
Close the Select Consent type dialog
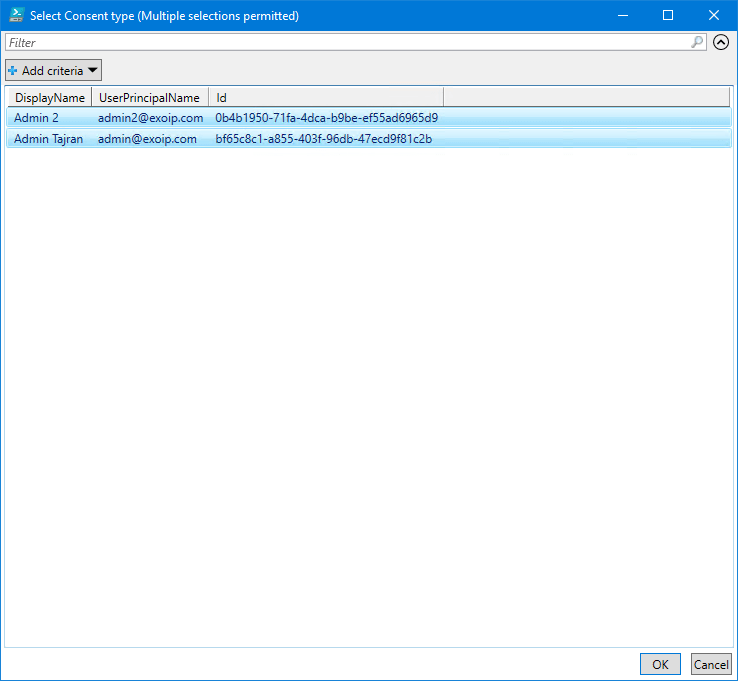(714, 15)
